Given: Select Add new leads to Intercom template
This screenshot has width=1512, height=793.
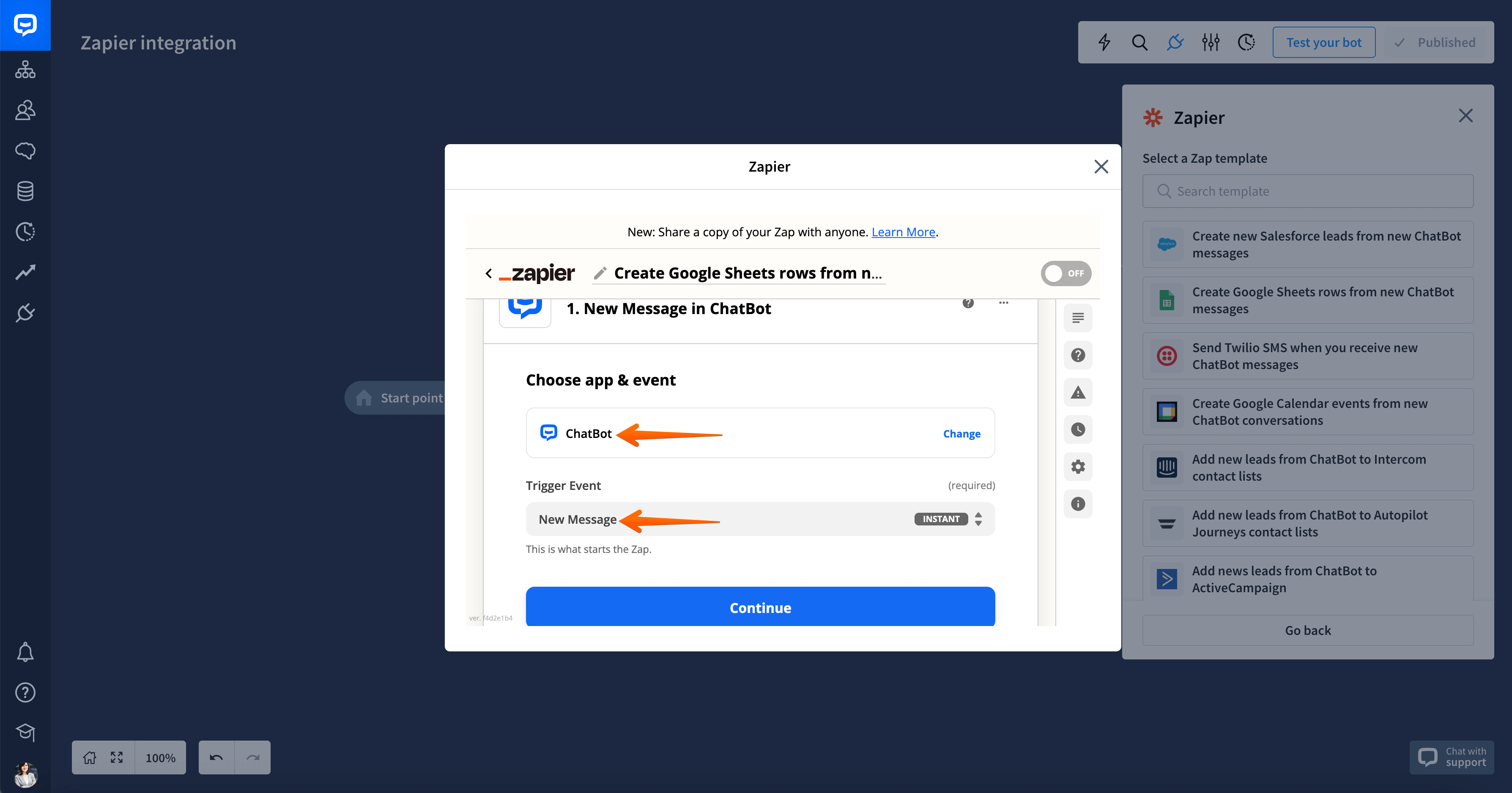Looking at the screenshot, I should pos(1308,468).
